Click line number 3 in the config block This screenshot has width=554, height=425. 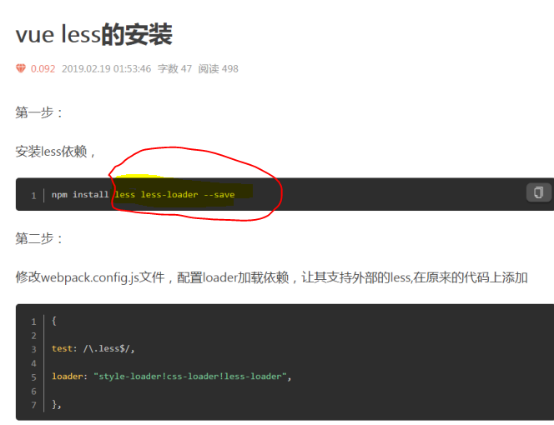pos(34,349)
